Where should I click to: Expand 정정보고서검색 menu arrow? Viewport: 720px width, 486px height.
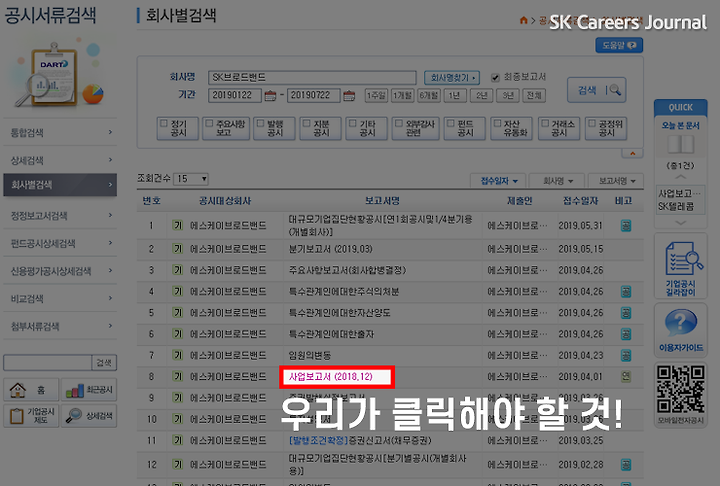click(x=110, y=215)
